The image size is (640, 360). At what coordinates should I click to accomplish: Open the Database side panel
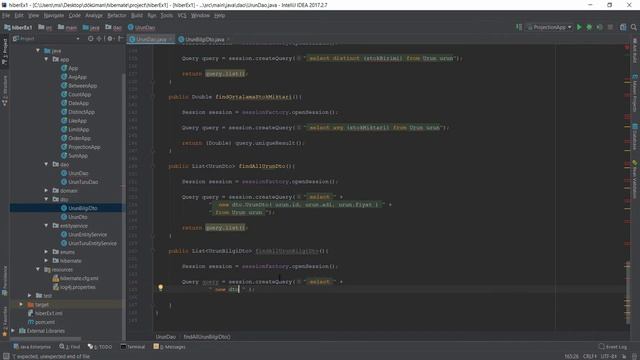coord(635,137)
